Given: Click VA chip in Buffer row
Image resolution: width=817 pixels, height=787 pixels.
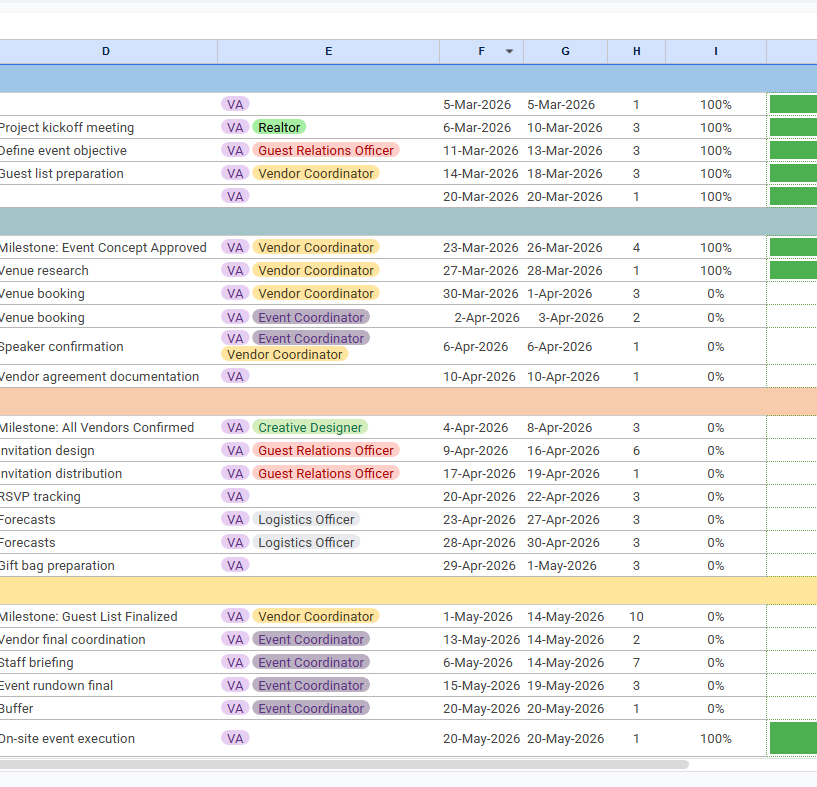Looking at the screenshot, I should [235, 708].
